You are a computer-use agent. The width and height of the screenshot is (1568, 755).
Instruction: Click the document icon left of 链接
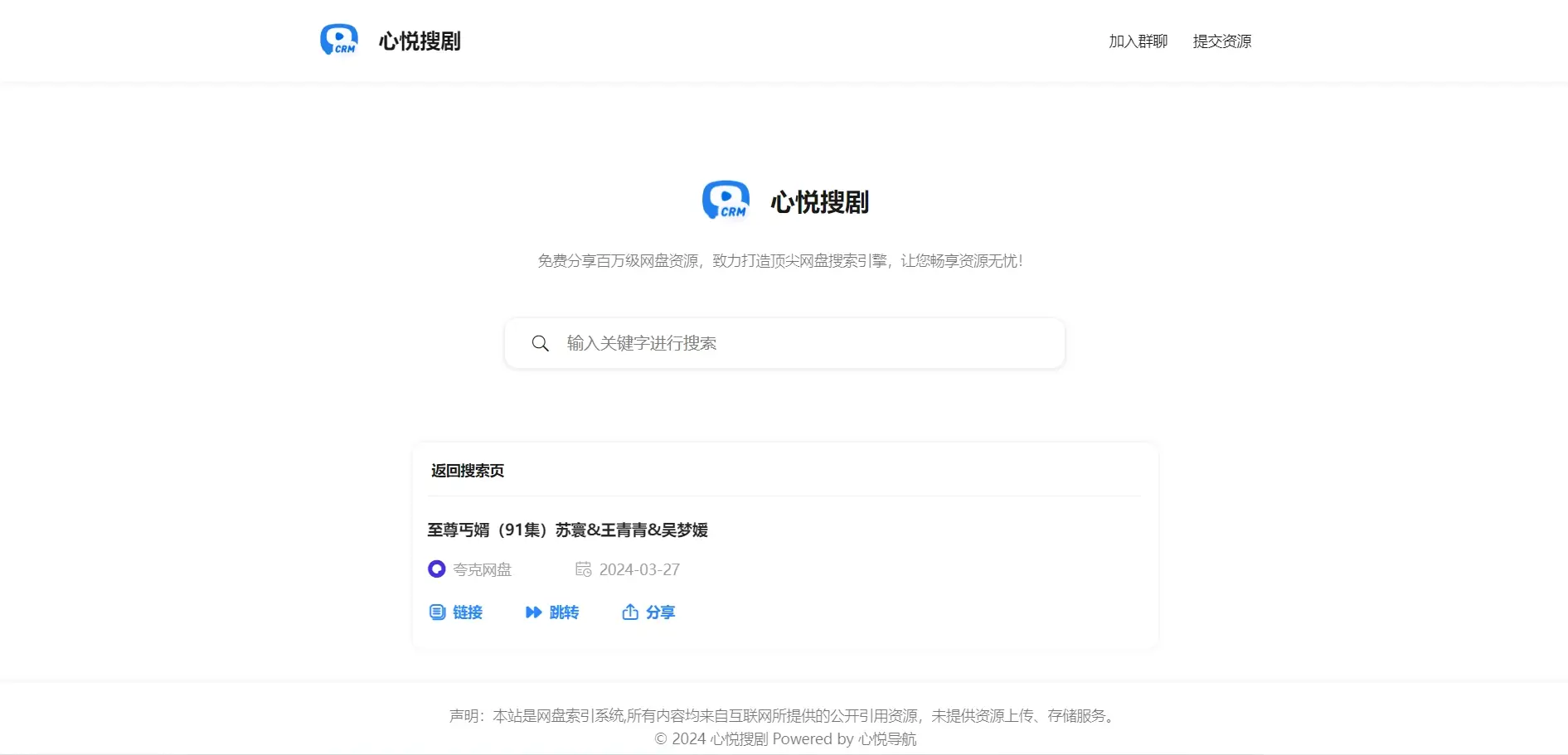(437, 612)
